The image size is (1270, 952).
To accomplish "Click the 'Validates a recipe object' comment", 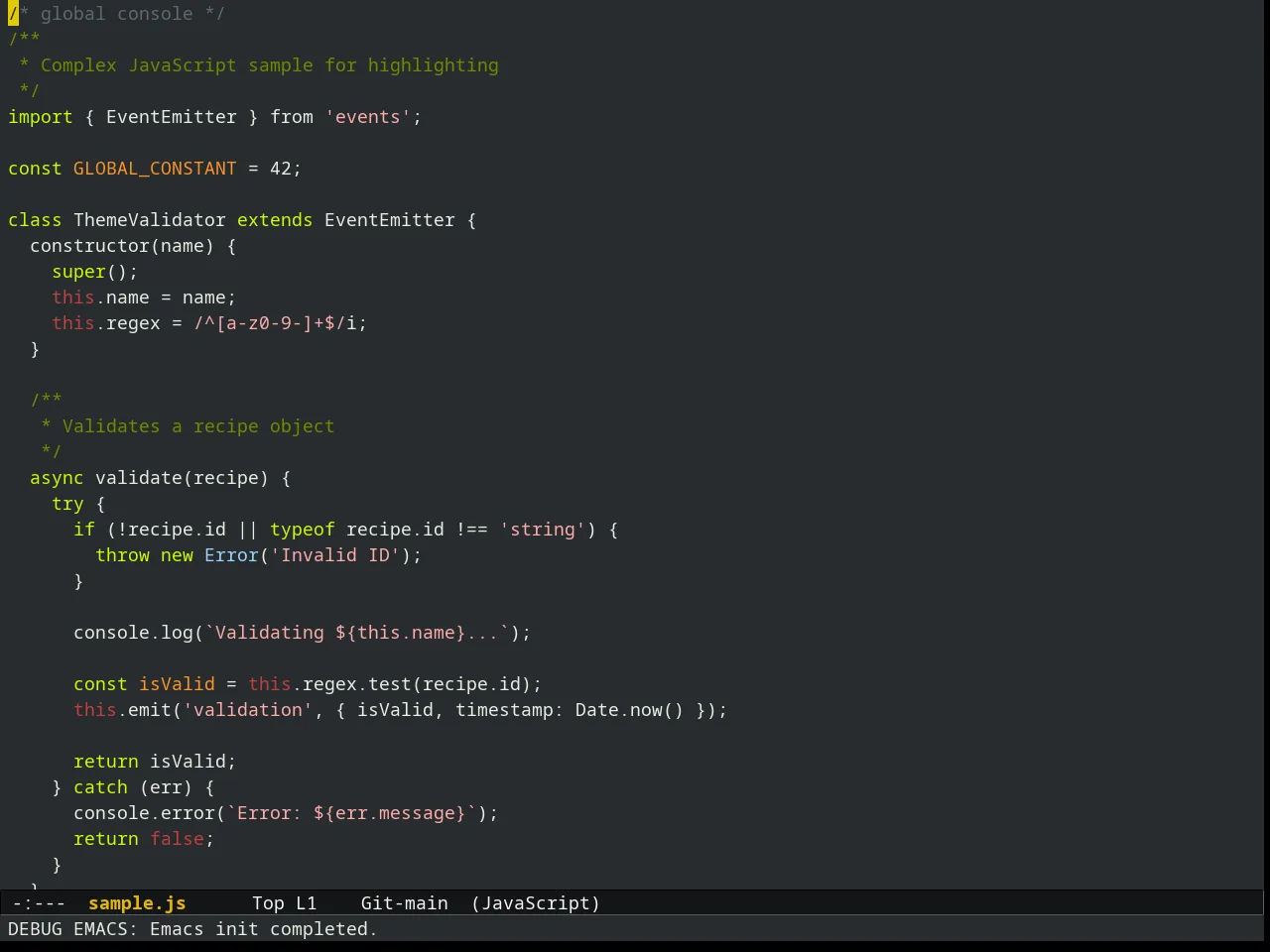I will point(198,426).
